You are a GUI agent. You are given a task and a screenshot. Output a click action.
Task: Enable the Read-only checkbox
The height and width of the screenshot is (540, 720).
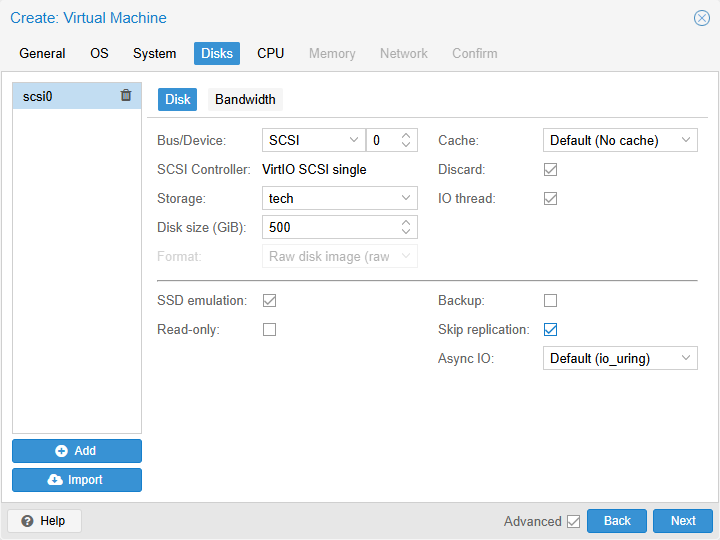point(269,329)
